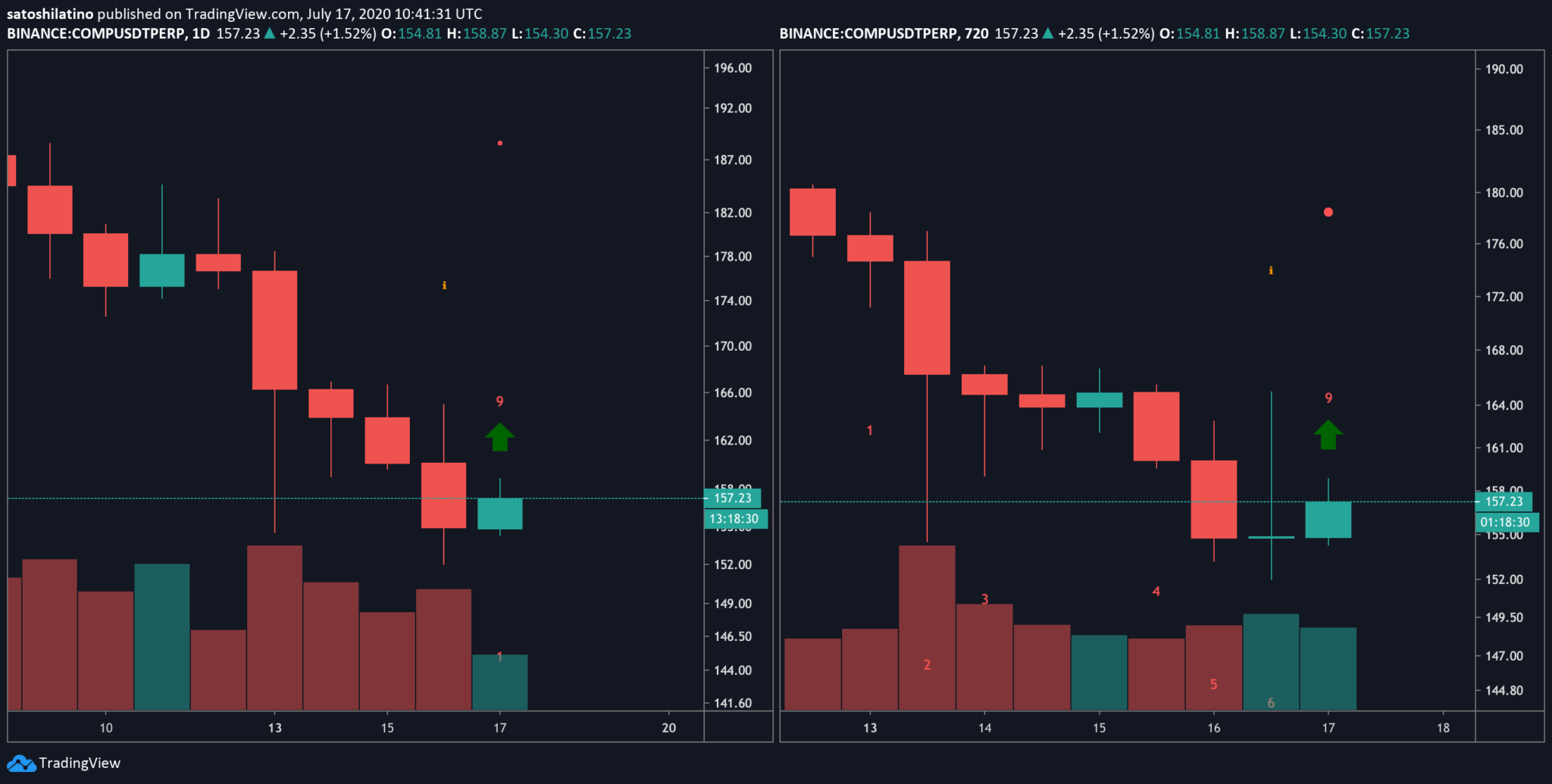Click the large red candle at date 13, 1D chart
1552x784 pixels.
tap(274, 330)
